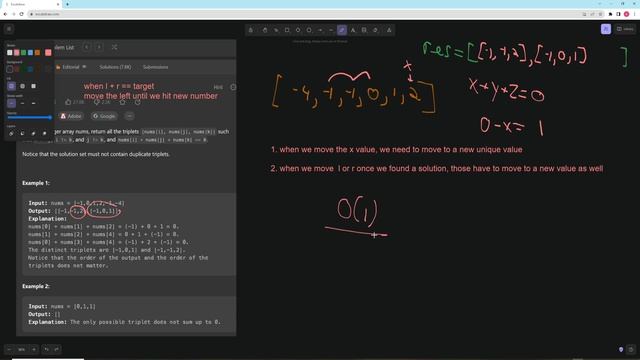The height and width of the screenshot is (360, 640).
Task: Open the More tools shapes dropdown
Action: click(x=389, y=30)
